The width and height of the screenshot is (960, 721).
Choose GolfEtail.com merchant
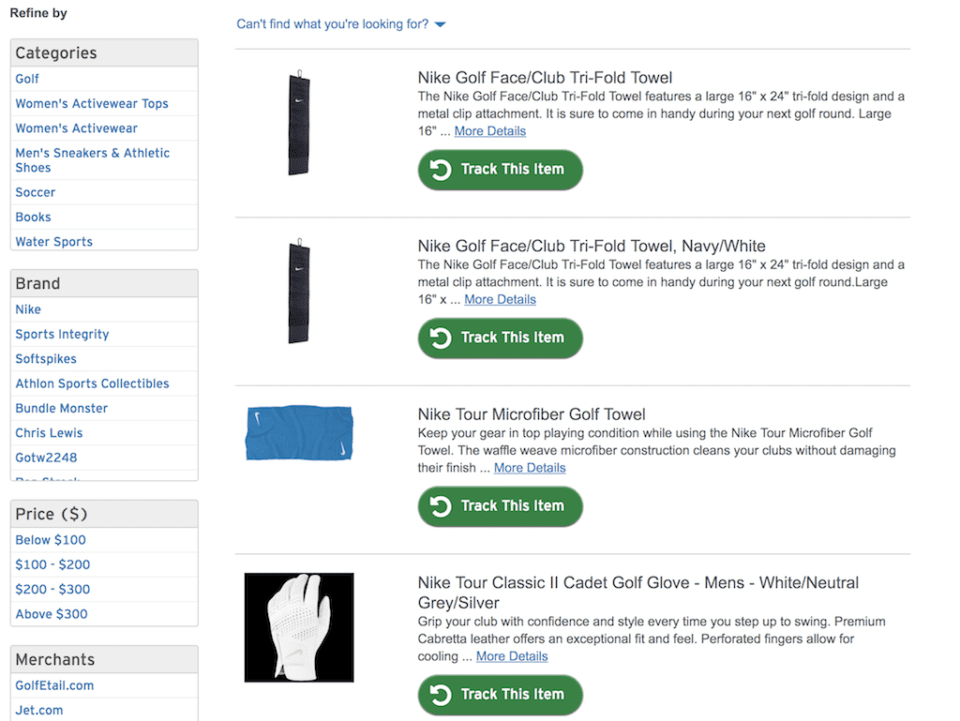[x=54, y=686]
